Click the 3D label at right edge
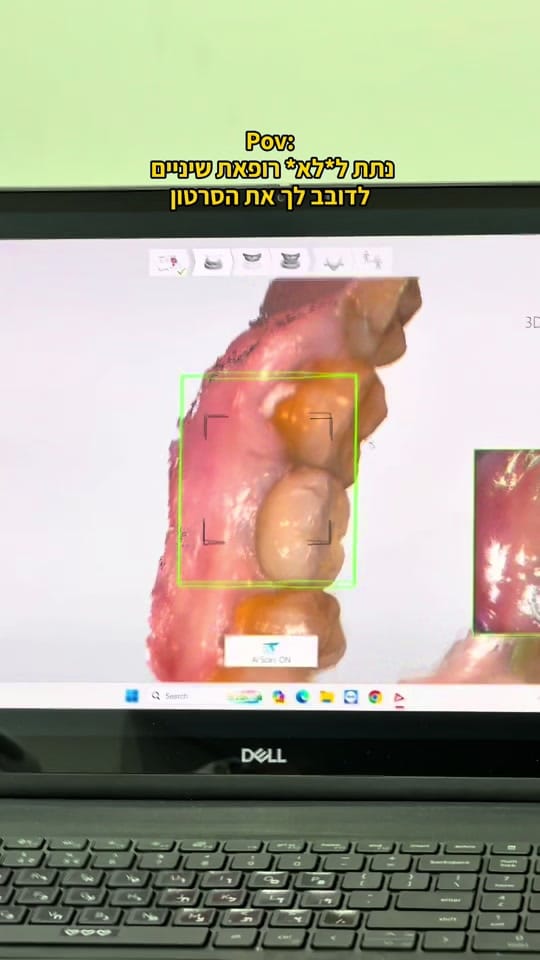The image size is (540, 960). pos(531,323)
